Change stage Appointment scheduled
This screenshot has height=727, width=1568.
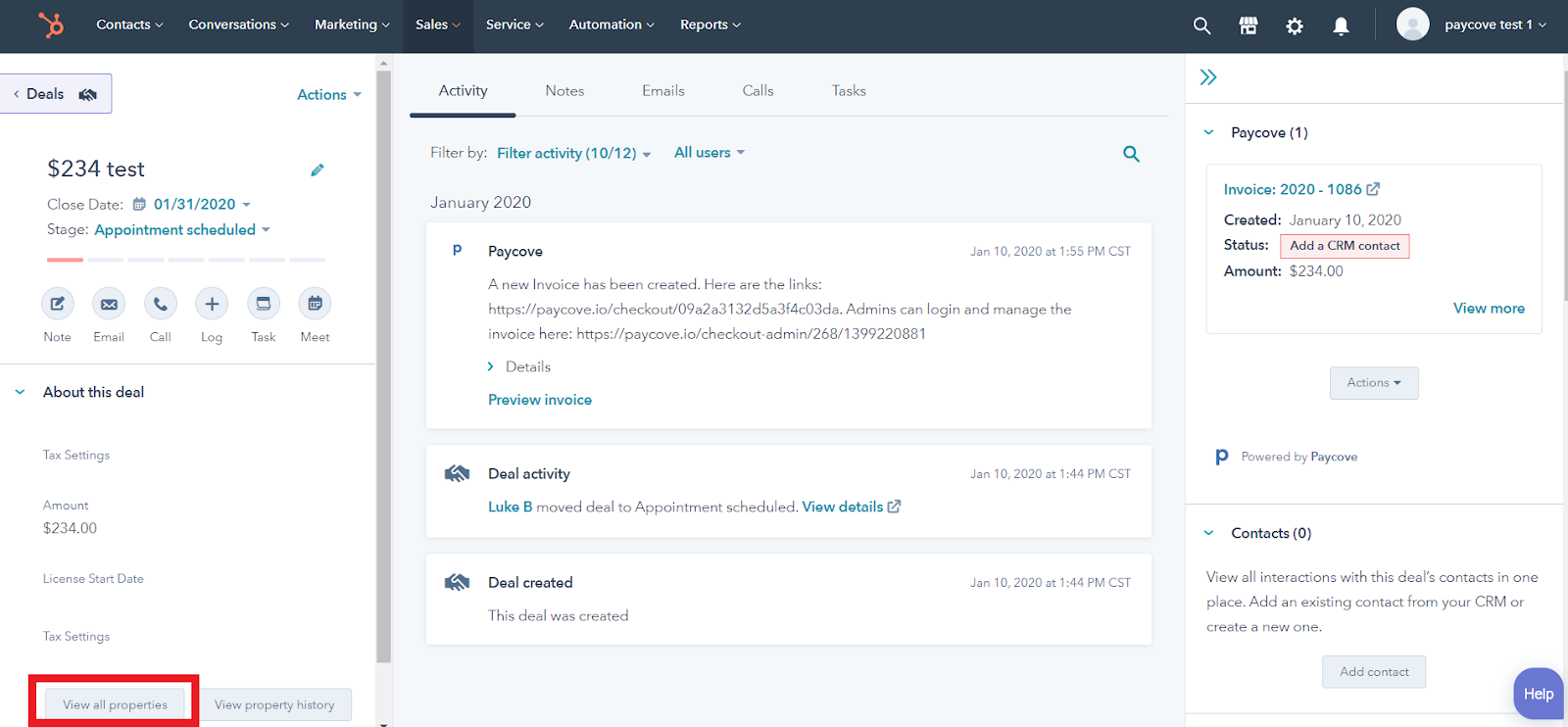tap(182, 230)
